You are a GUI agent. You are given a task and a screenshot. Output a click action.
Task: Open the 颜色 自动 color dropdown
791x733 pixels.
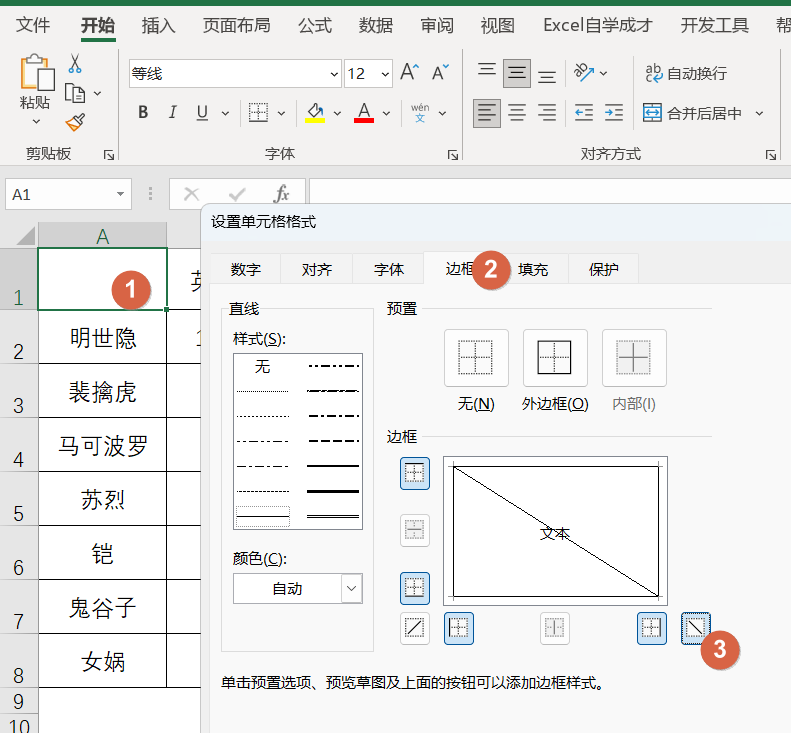(352, 588)
